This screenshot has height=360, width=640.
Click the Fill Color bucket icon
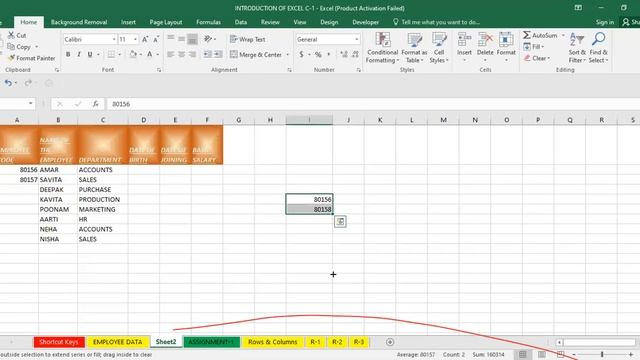click(x=133, y=54)
